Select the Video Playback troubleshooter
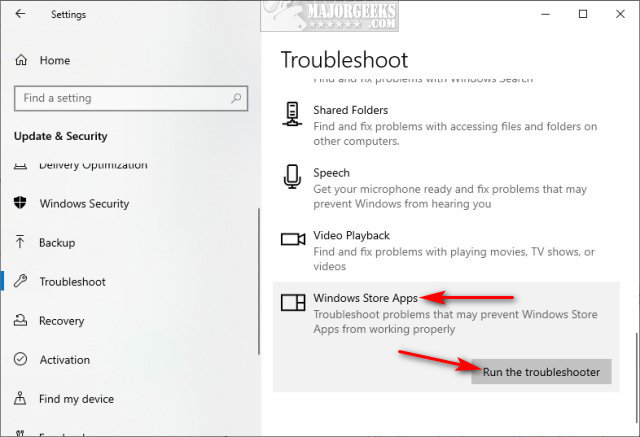The height and width of the screenshot is (437, 640). (x=351, y=236)
